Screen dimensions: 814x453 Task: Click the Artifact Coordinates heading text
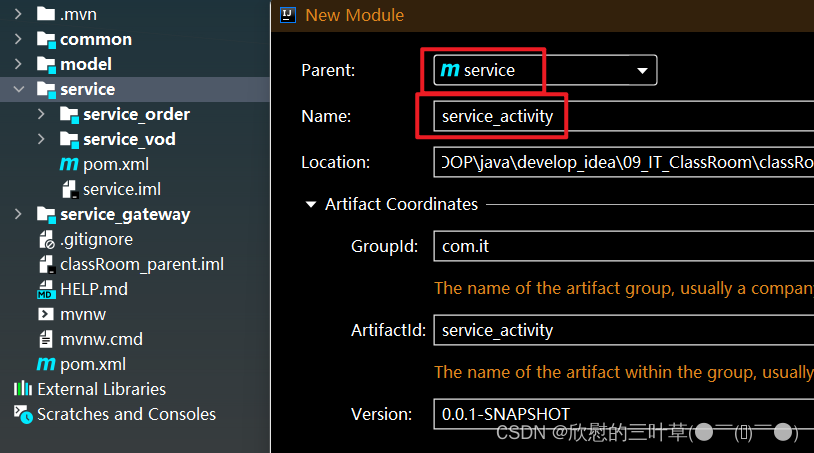coord(401,204)
